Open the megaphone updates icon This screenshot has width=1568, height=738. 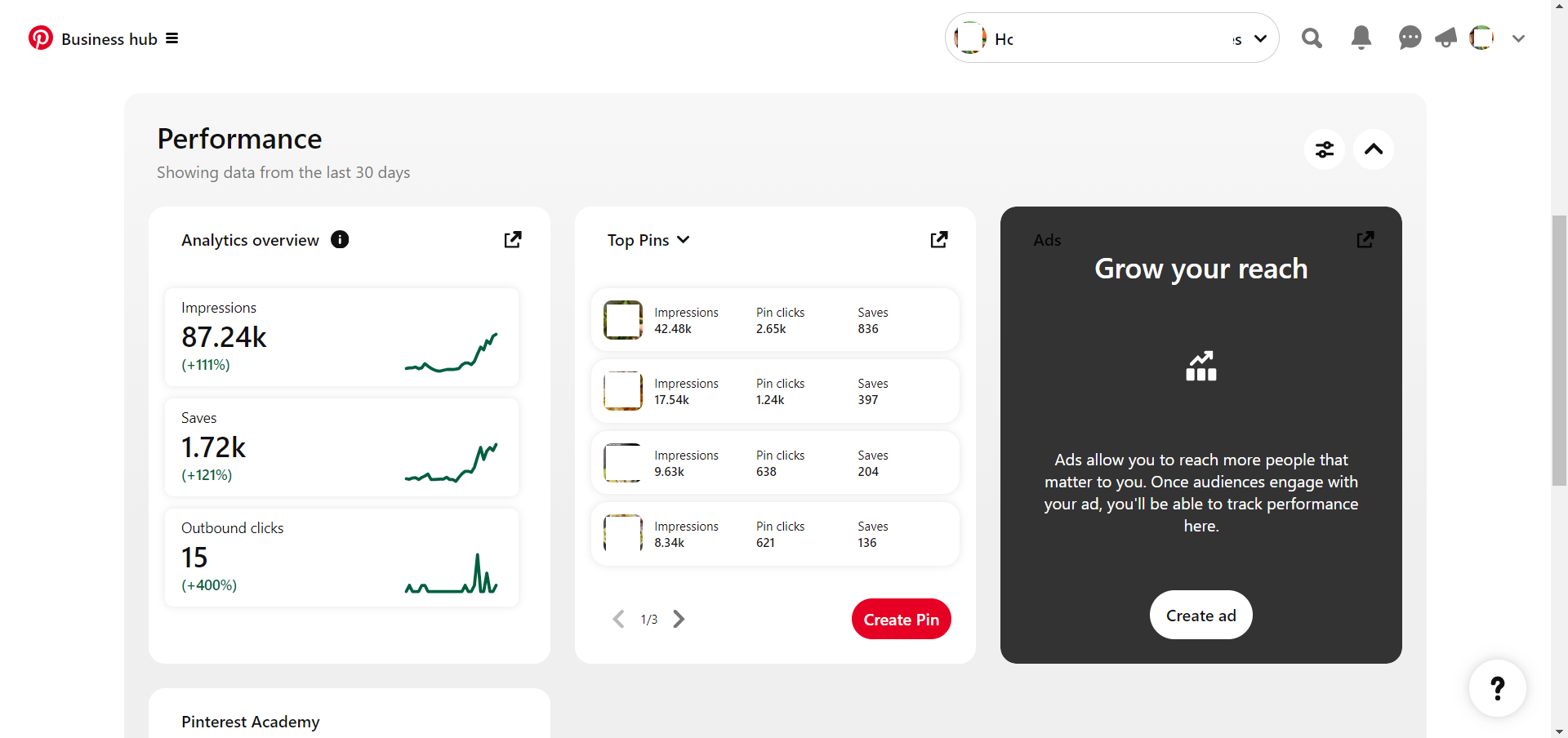click(x=1445, y=38)
